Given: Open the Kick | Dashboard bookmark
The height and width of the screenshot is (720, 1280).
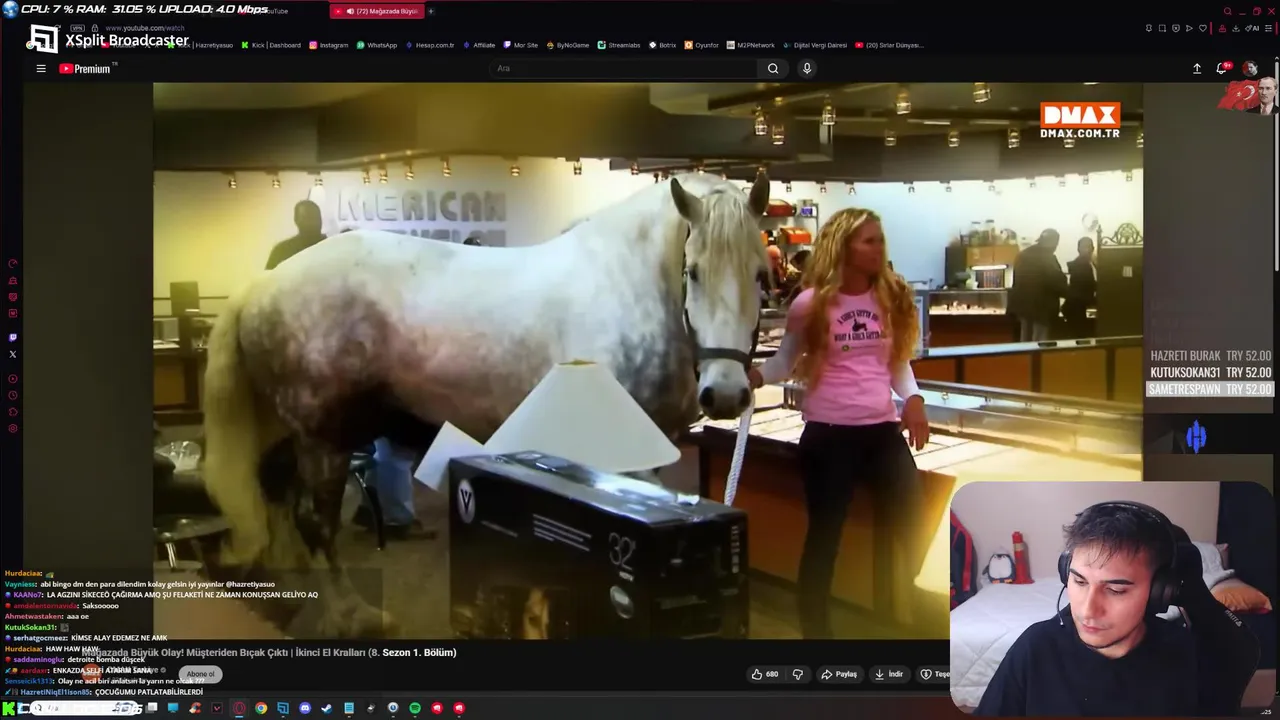Looking at the screenshot, I should pyautogui.click(x=270, y=45).
